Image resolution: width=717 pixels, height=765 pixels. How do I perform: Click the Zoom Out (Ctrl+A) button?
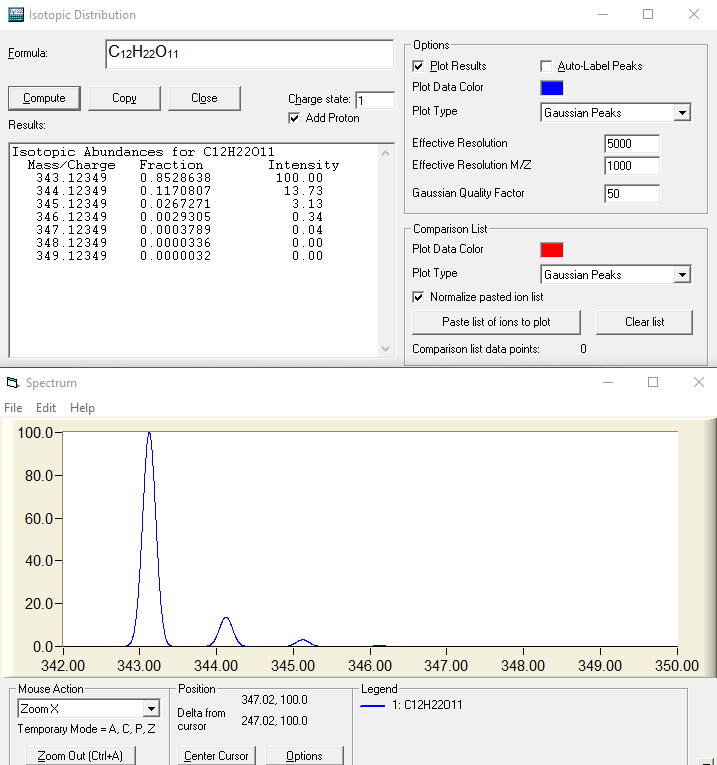click(x=80, y=756)
